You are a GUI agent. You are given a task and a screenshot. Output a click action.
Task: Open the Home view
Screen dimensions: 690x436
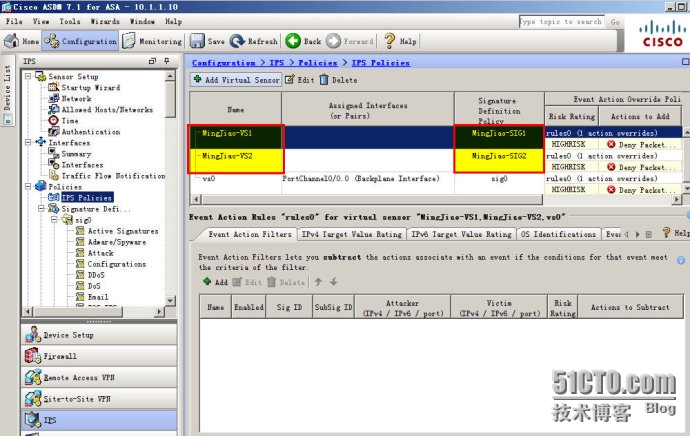pyautogui.click(x=22, y=41)
